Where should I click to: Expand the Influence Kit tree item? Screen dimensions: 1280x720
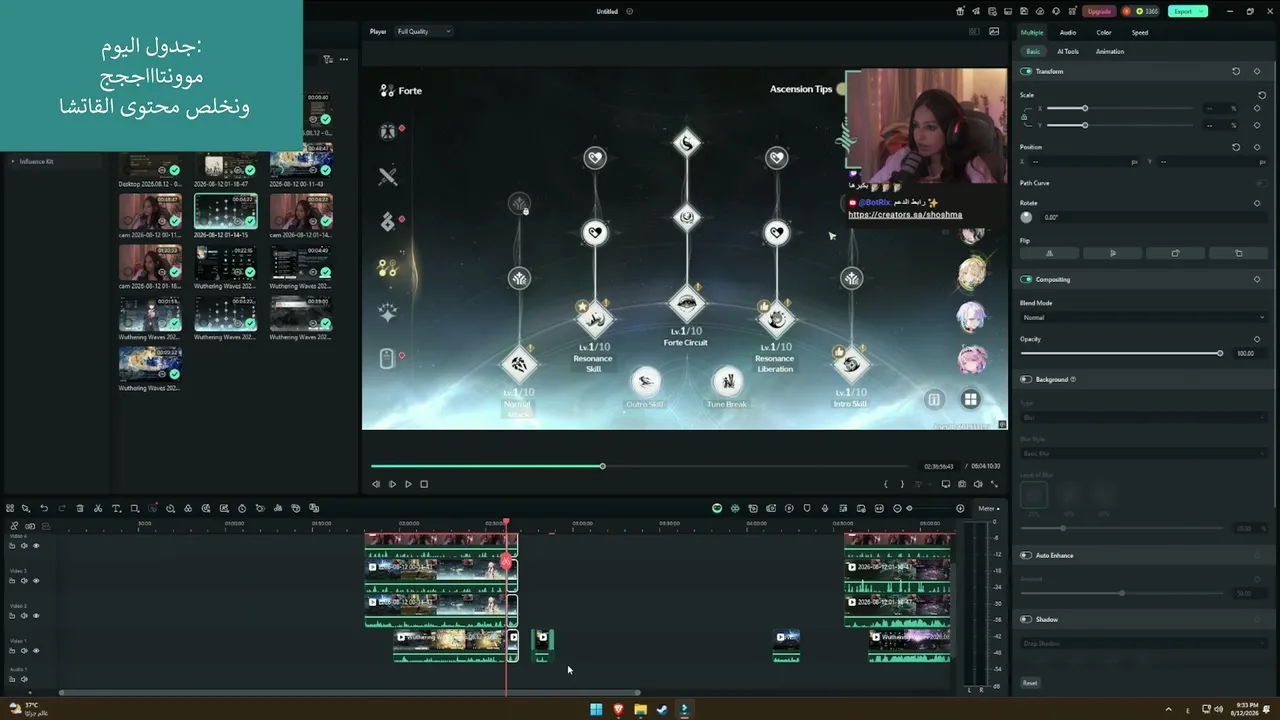click(x=13, y=161)
